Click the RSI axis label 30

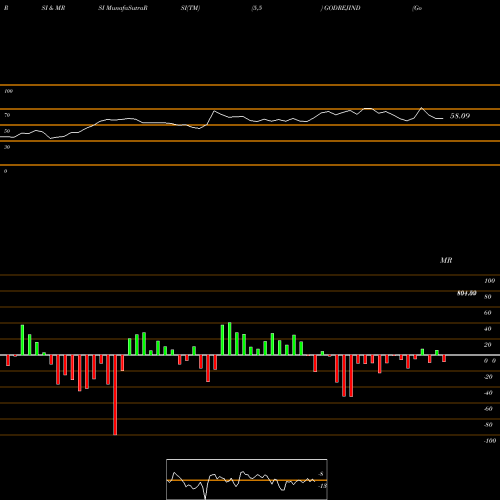[7, 147]
